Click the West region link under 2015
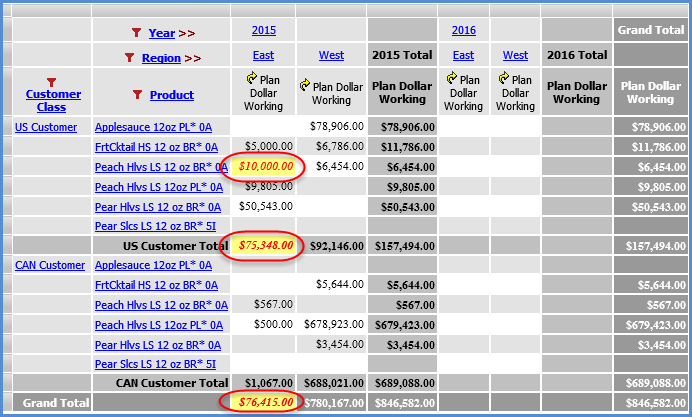 331,55
